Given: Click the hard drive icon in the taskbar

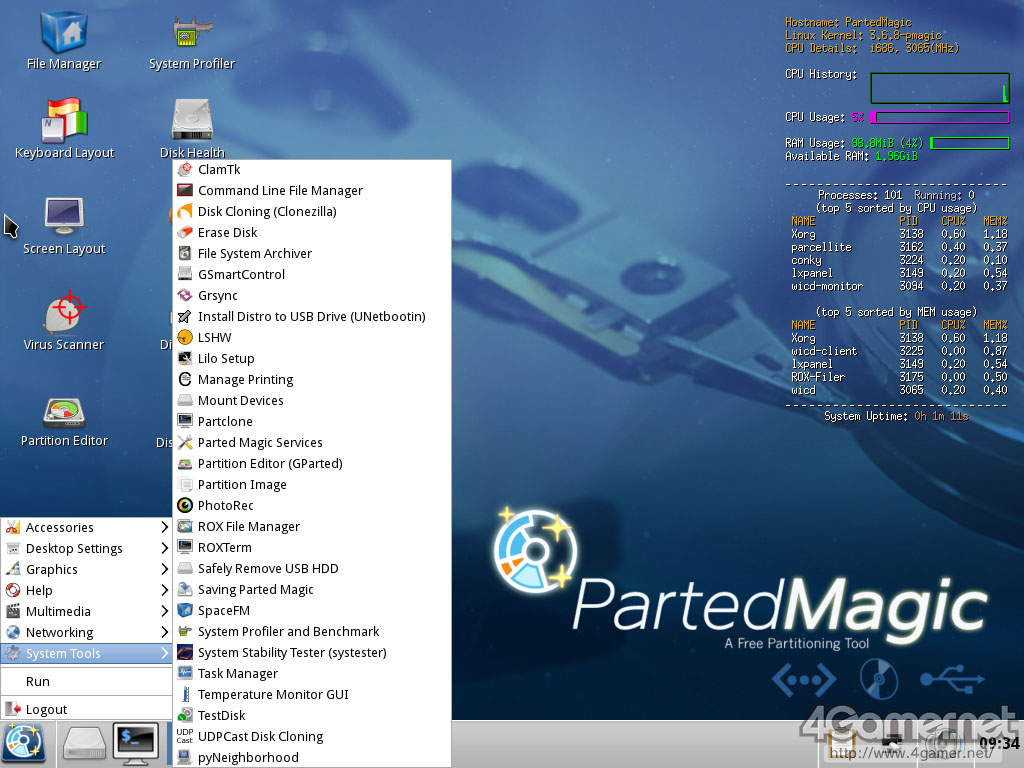Looking at the screenshot, I should click(x=84, y=744).
